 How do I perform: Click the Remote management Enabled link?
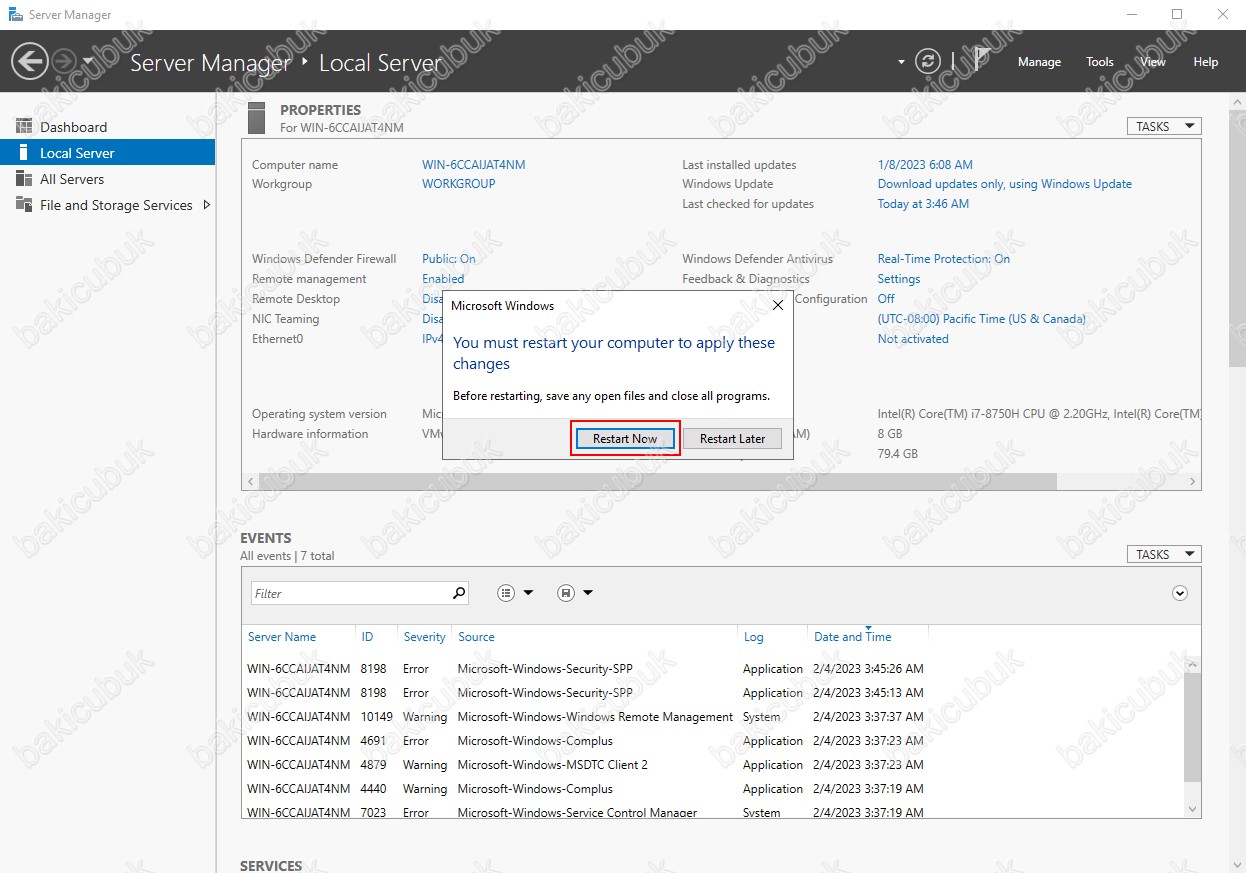pyautogui.click(x=443, y=279)
